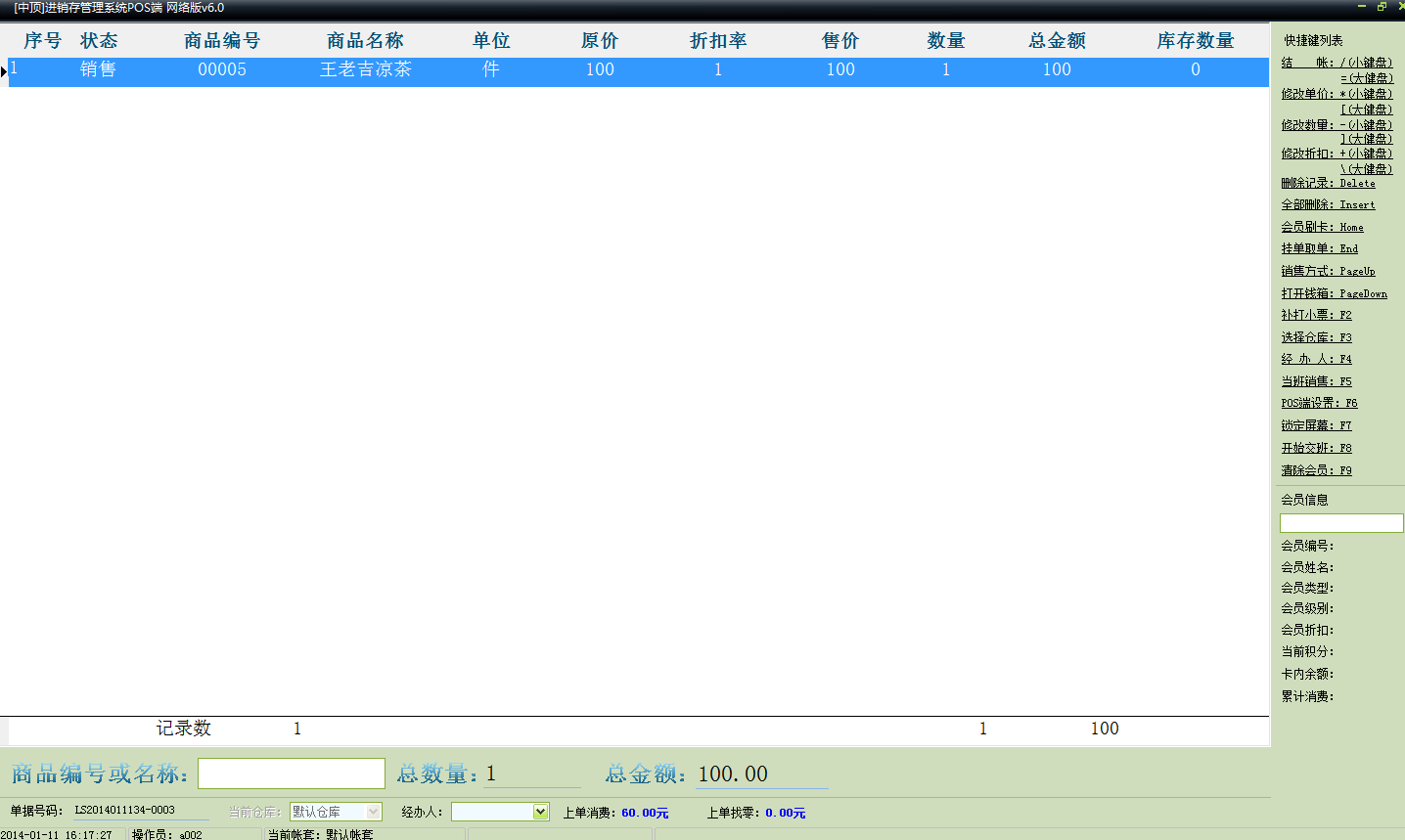Click the 折扣率 column header
This screenshot has width=1405, height=840.
(x=718, y=41)
